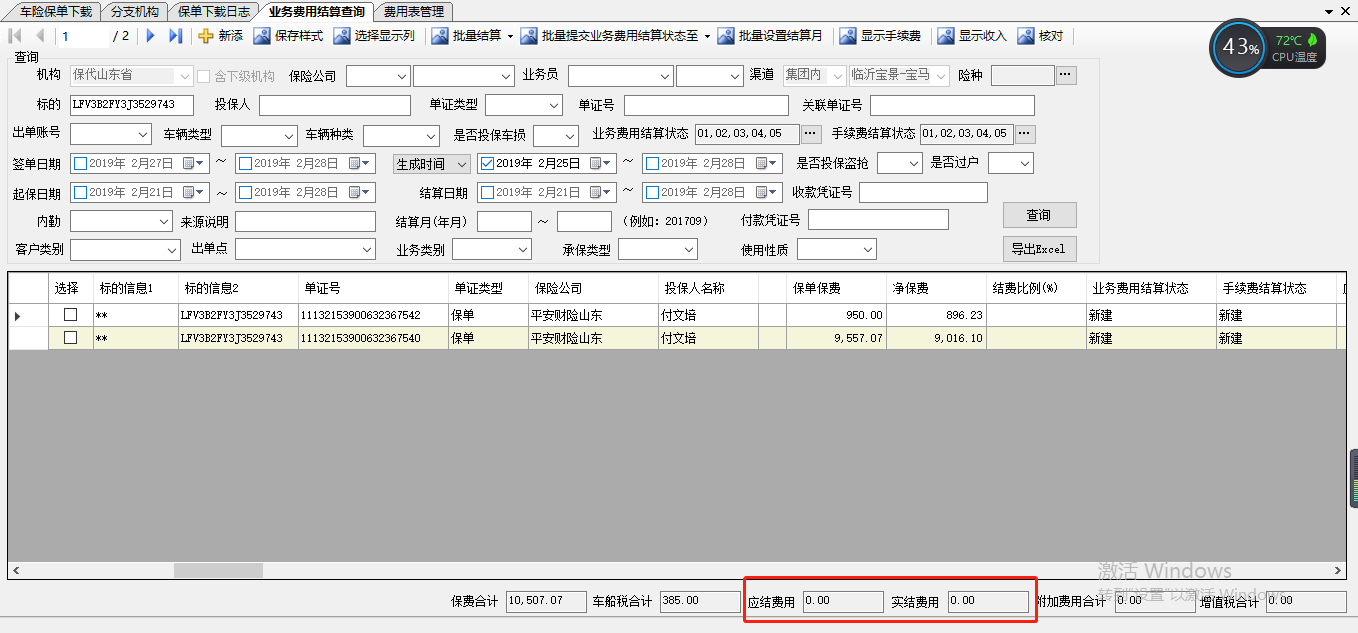Expand the 出单账号 dropdown
Screen dimensions: 1358x633
point(142,135)
